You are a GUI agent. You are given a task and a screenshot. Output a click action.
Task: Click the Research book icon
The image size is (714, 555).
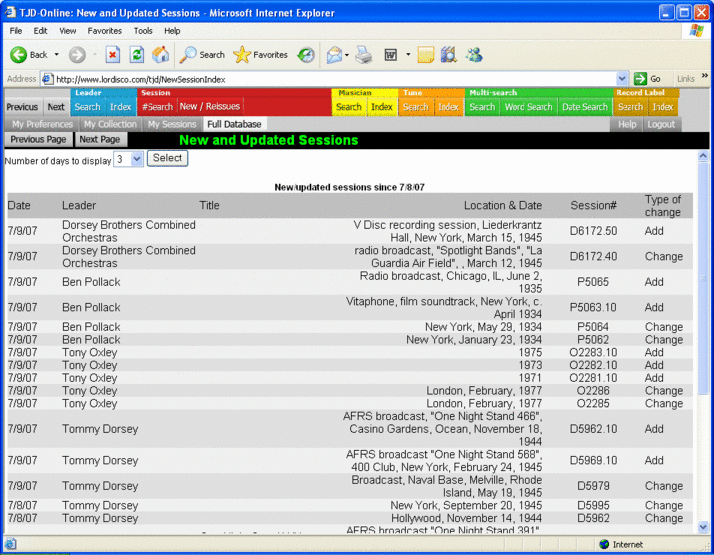(449, 55)
